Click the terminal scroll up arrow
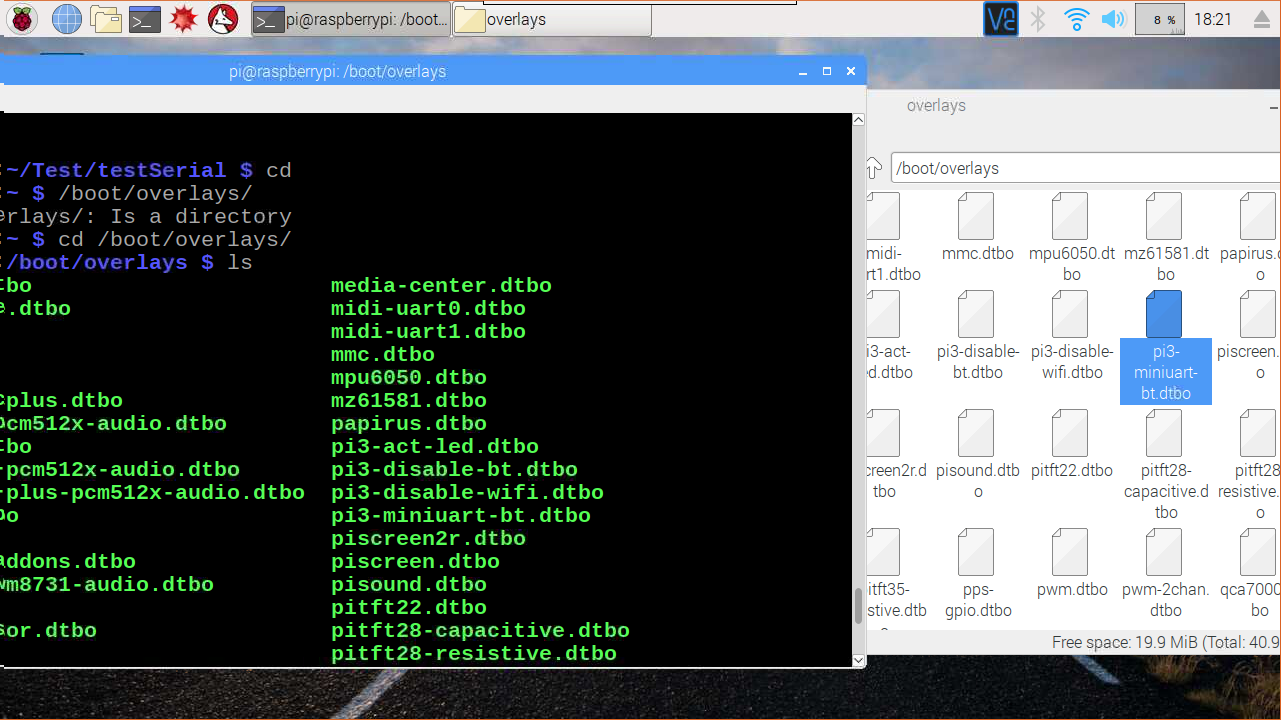This screenshot has height=720, width=1281. [x=858, y=120]
